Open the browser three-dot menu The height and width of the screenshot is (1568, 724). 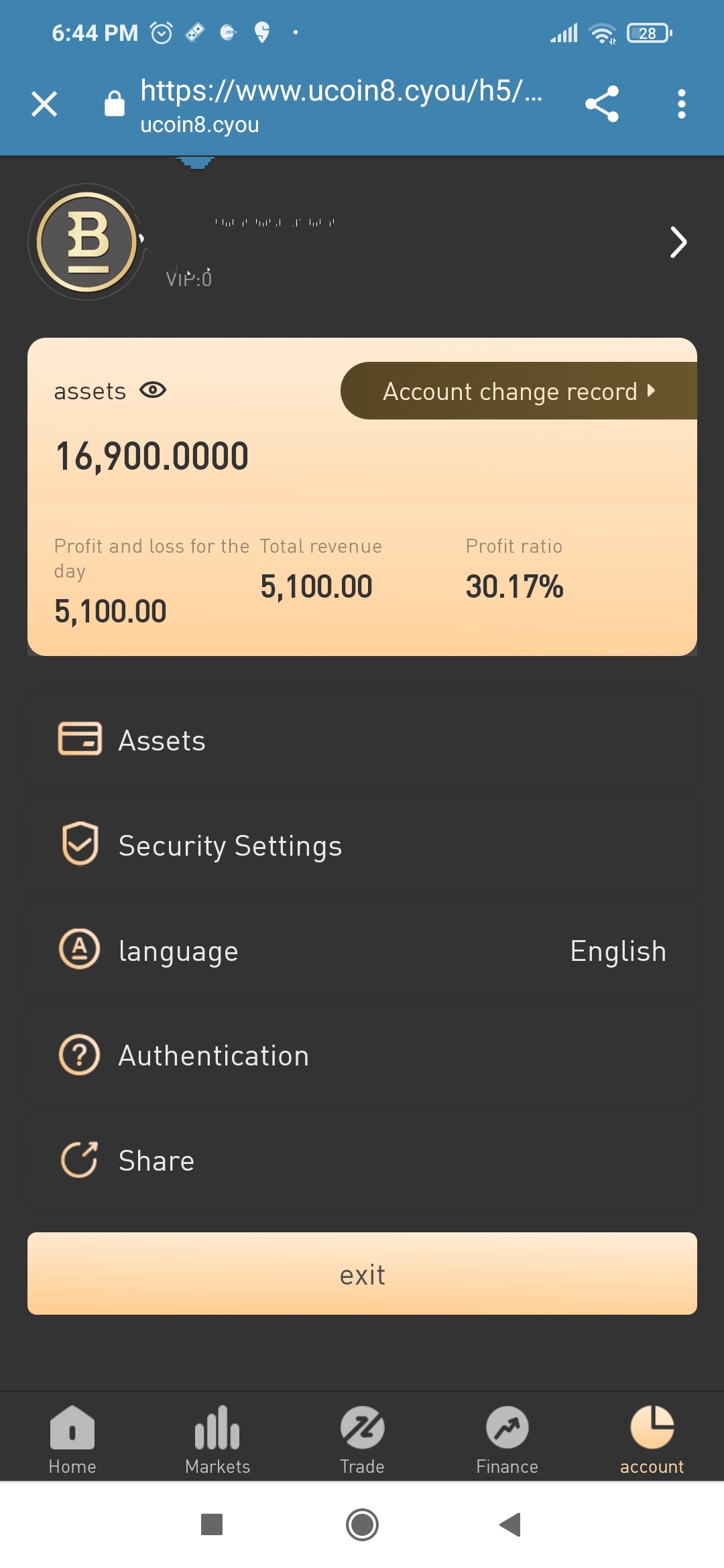(x=681, y=104)
